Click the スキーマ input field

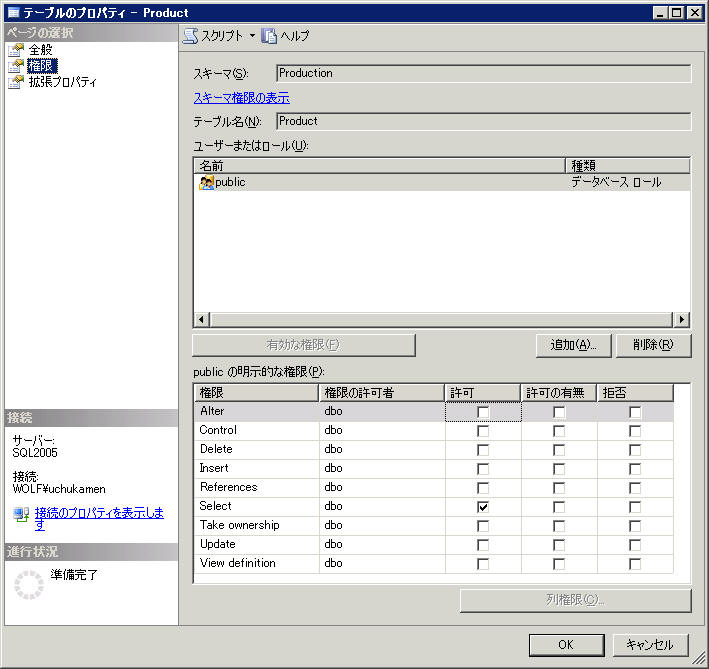click(483, 73)
